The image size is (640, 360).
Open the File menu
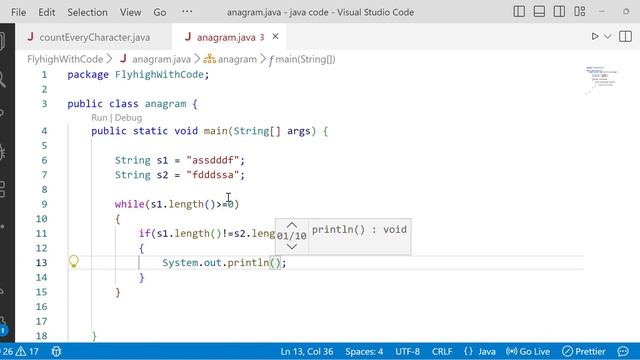pyautogui.click(x=18, y=12)
